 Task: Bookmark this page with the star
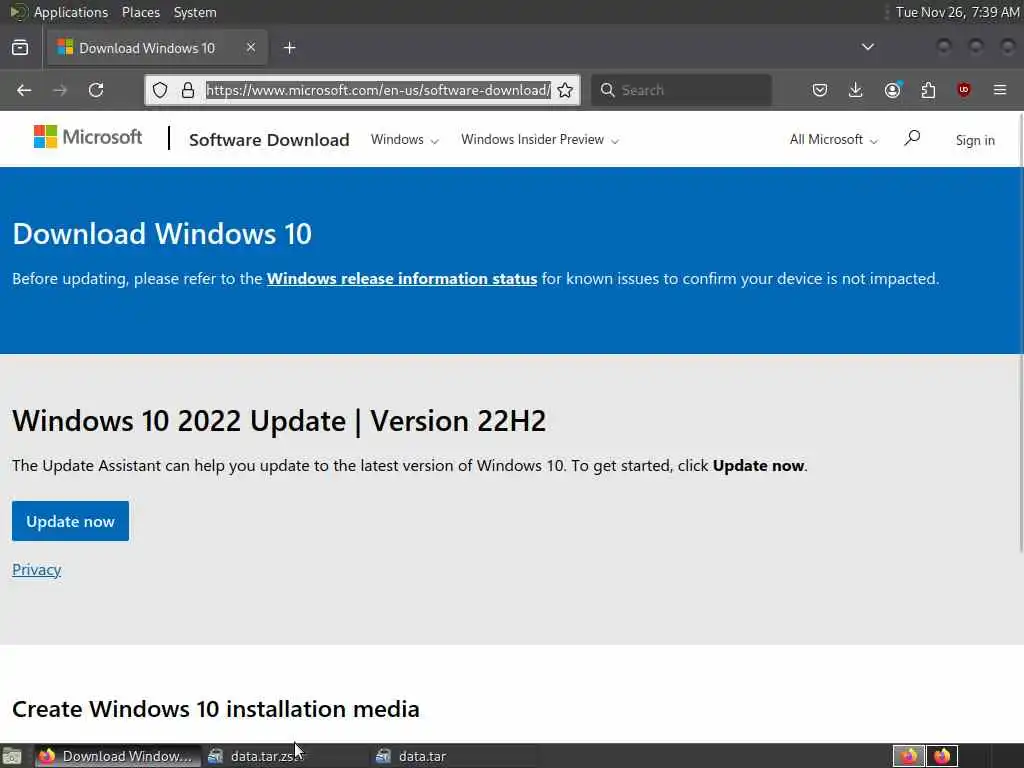[565, 90]
